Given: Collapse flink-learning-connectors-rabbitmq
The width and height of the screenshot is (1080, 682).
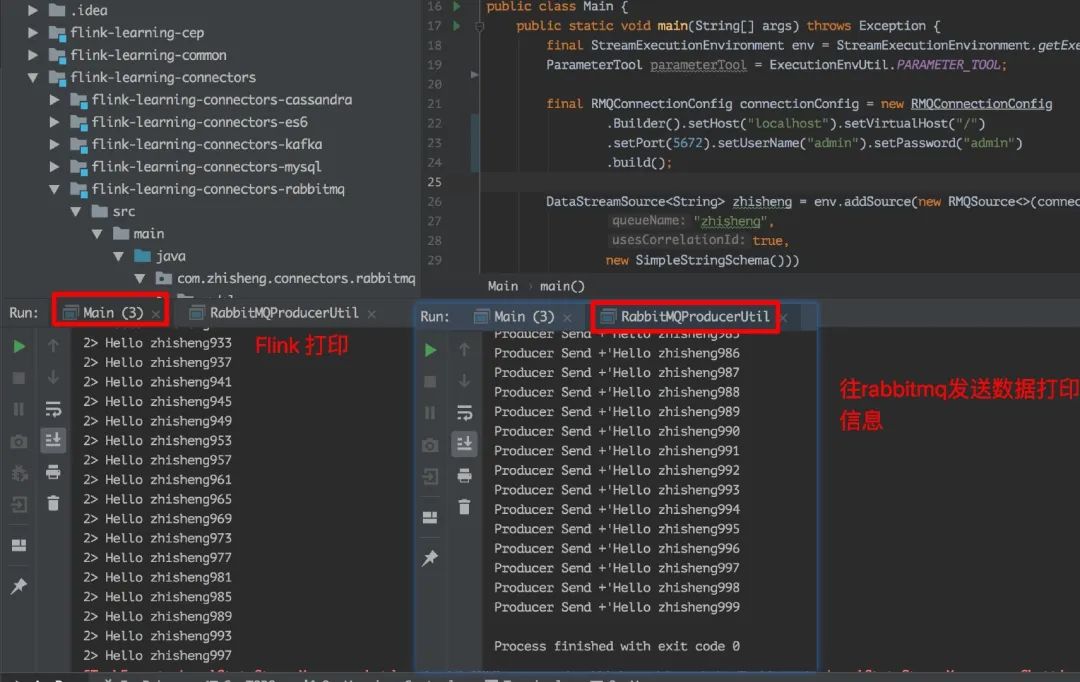Looking at the screenshot, I should [x=54, y=189].
